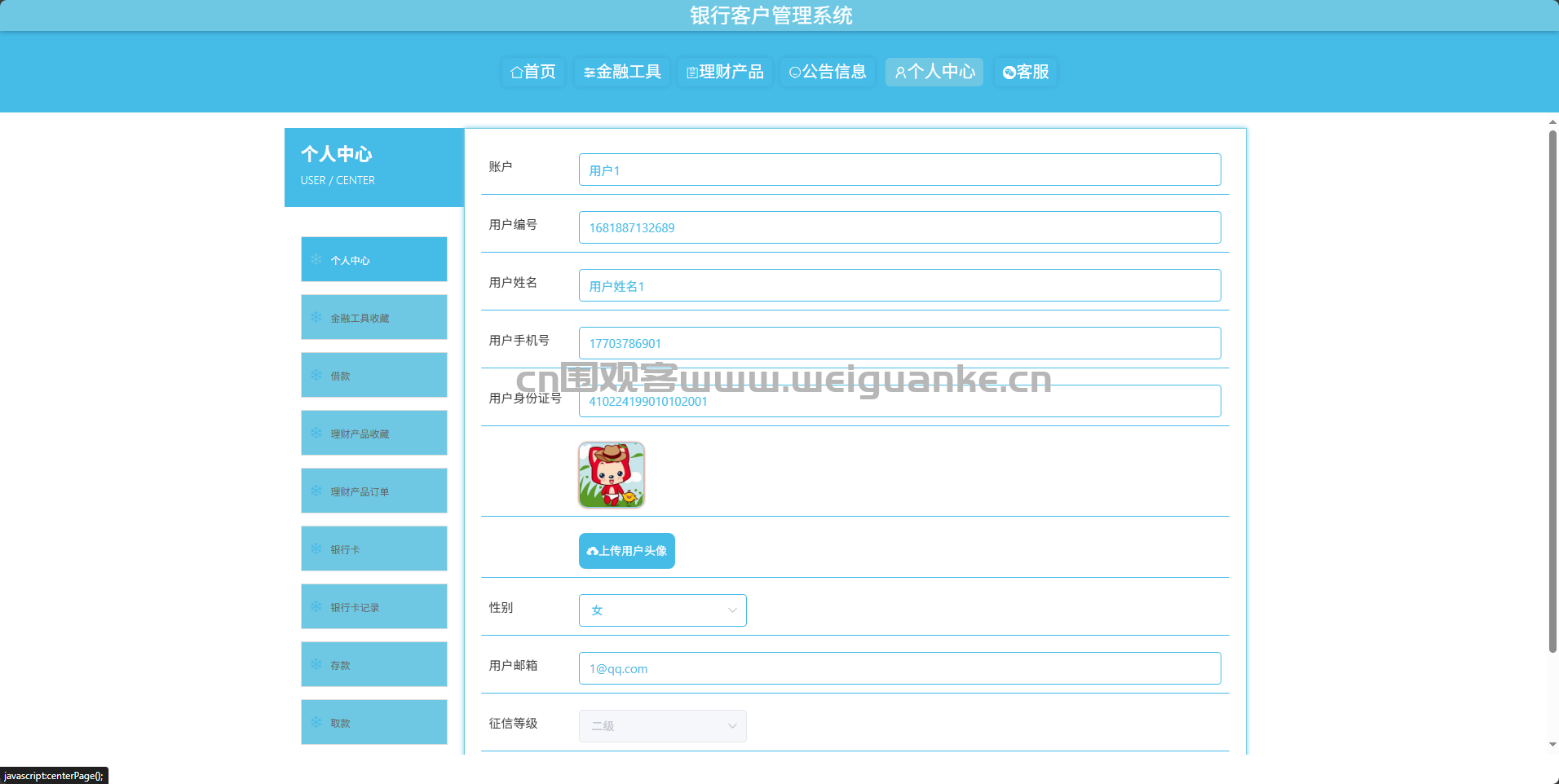Open 客服 in top navigation
The width and height of the screenshot is (1559, 784).
1026,72
